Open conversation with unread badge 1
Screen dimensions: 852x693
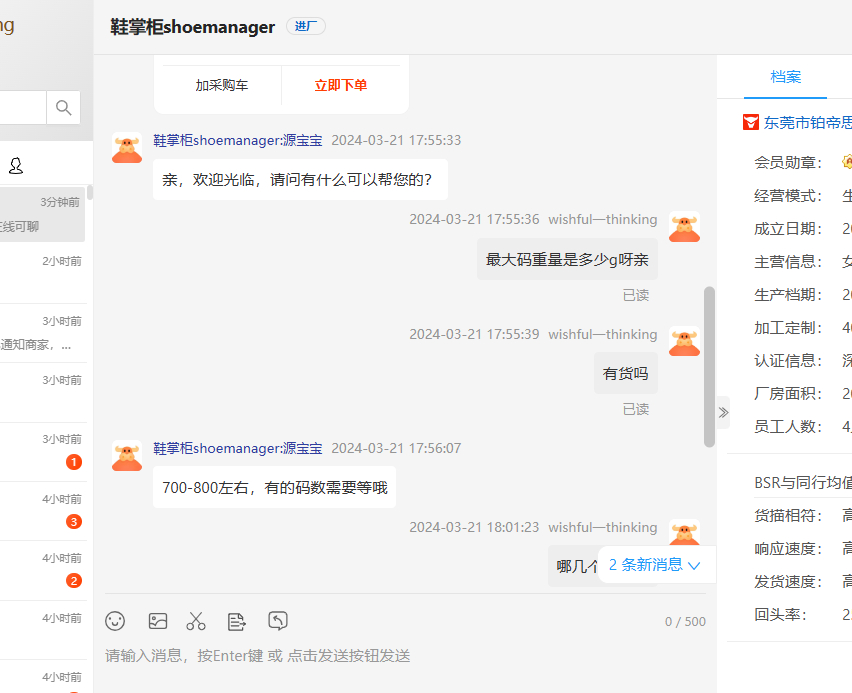coord(43,452)
